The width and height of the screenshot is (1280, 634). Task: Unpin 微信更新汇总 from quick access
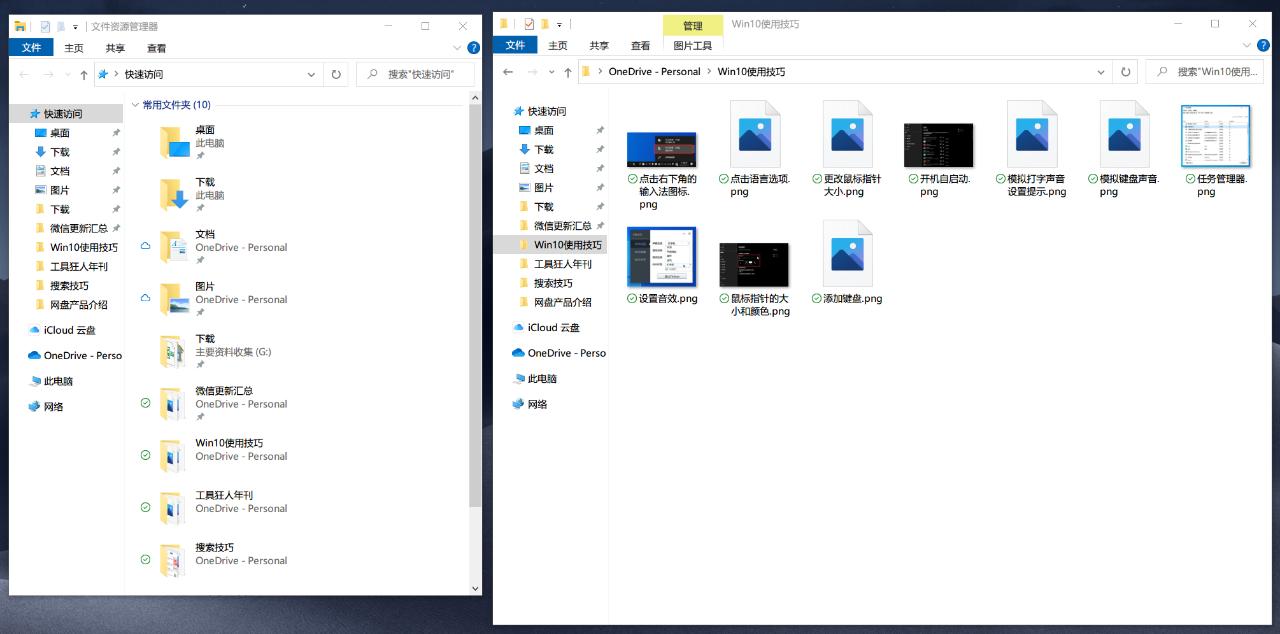pos(116,227)
